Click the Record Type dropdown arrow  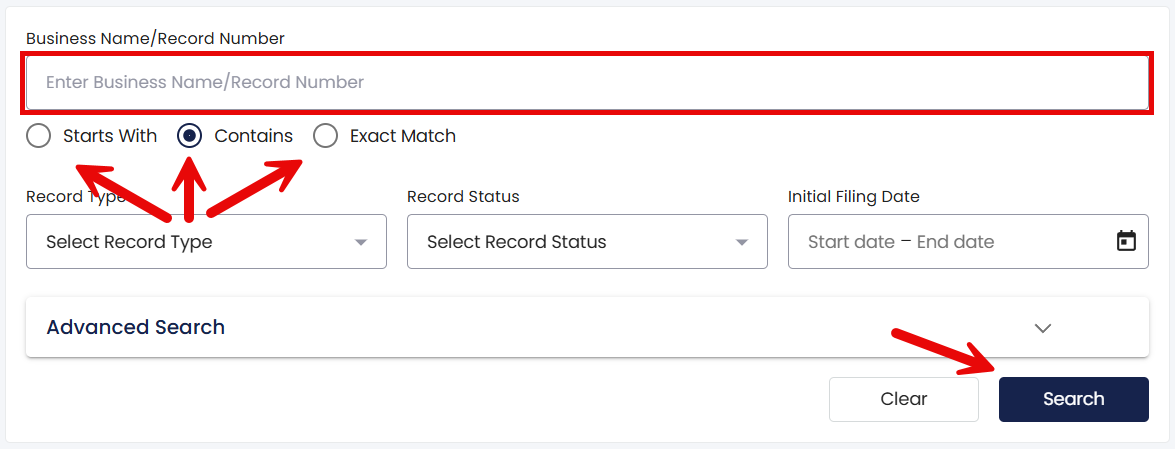[361, 242]
